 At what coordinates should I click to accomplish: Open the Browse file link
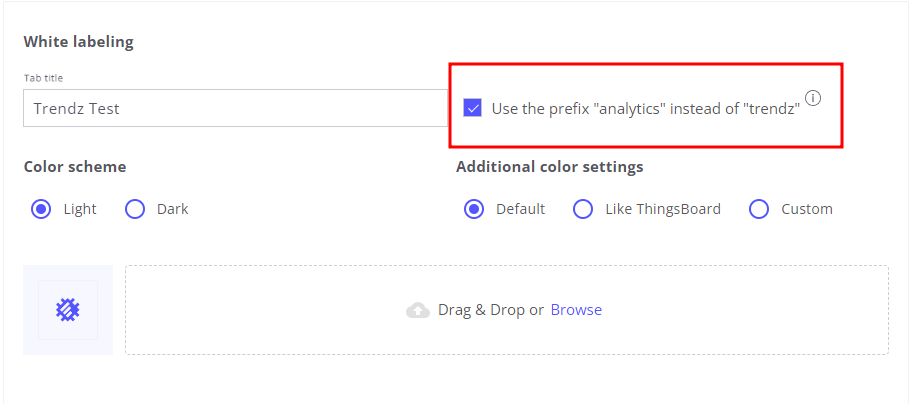(x=576, y=310)
